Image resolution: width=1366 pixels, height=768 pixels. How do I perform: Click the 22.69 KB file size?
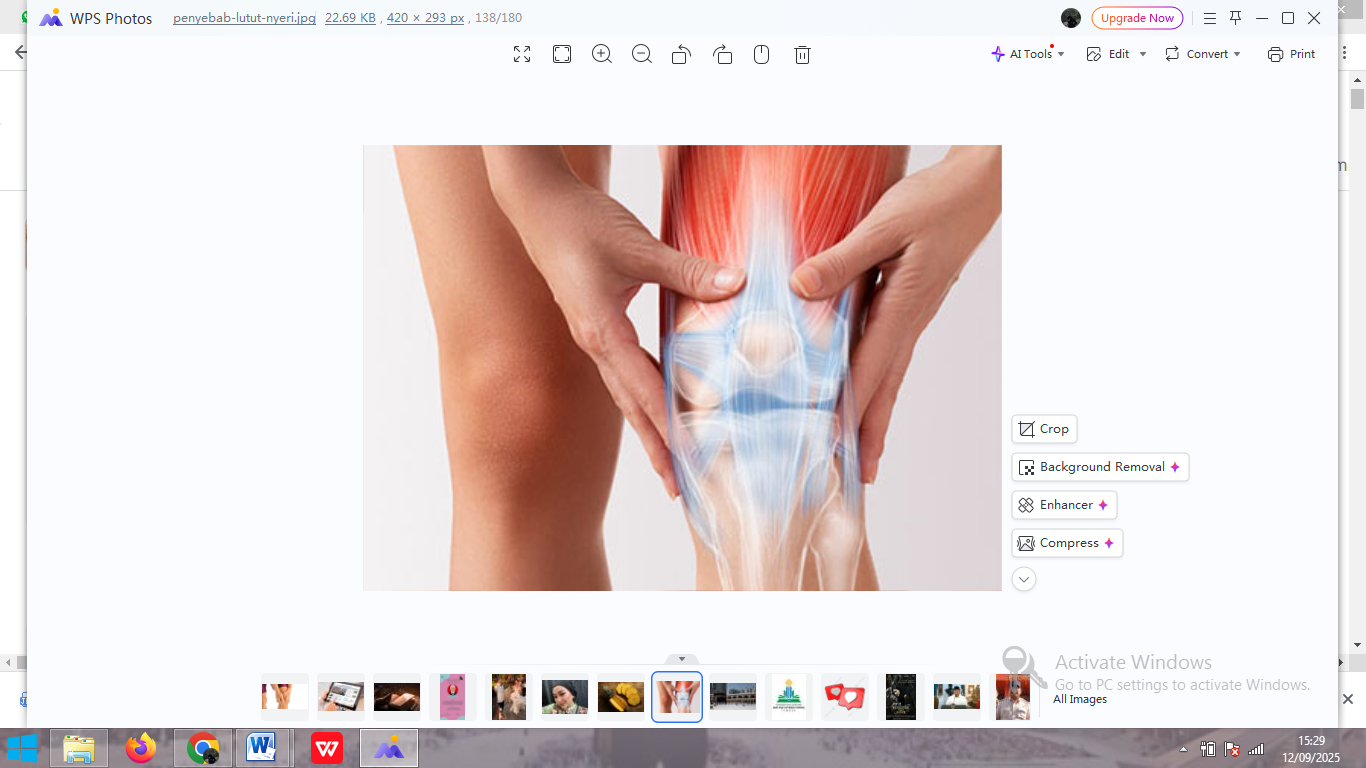click(x=350, y=18)
